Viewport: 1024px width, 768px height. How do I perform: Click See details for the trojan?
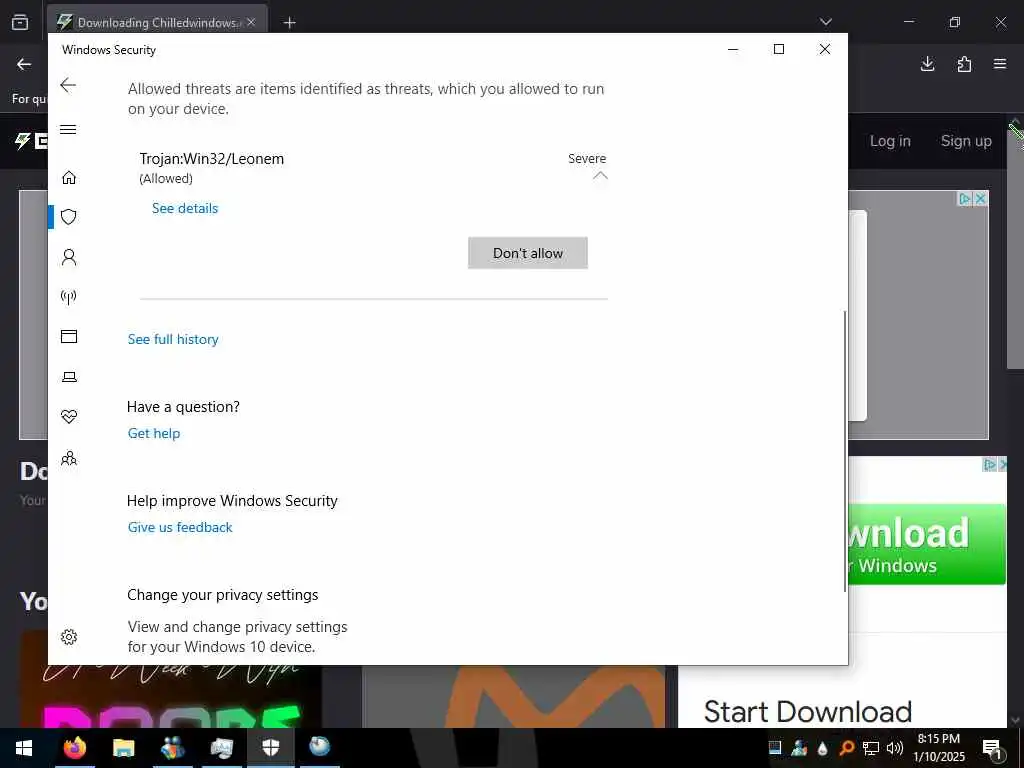click(x=185, y=208)
